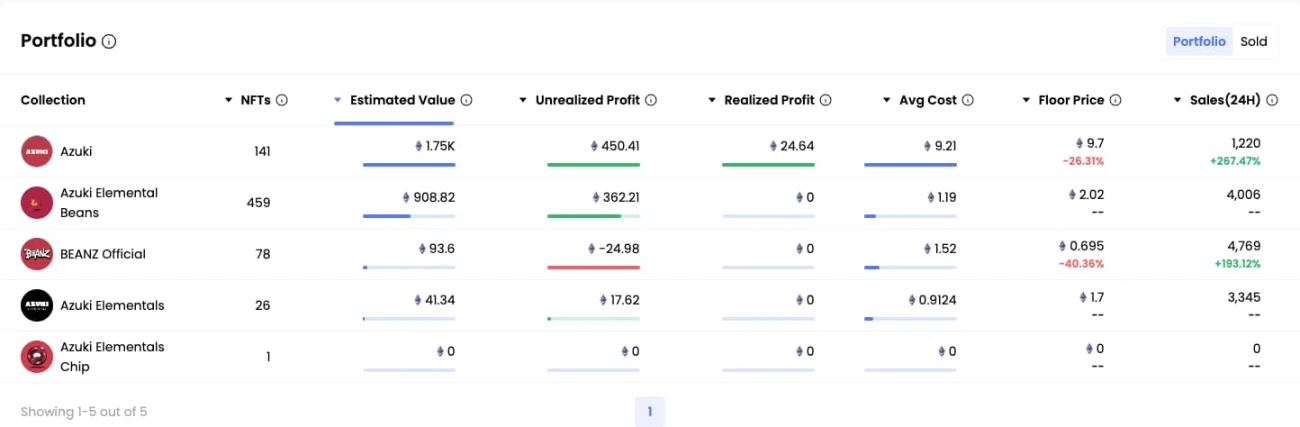
Task: Click the Sales(24H) info icon
Action: pyautogui.click(x=1272, y=100)
